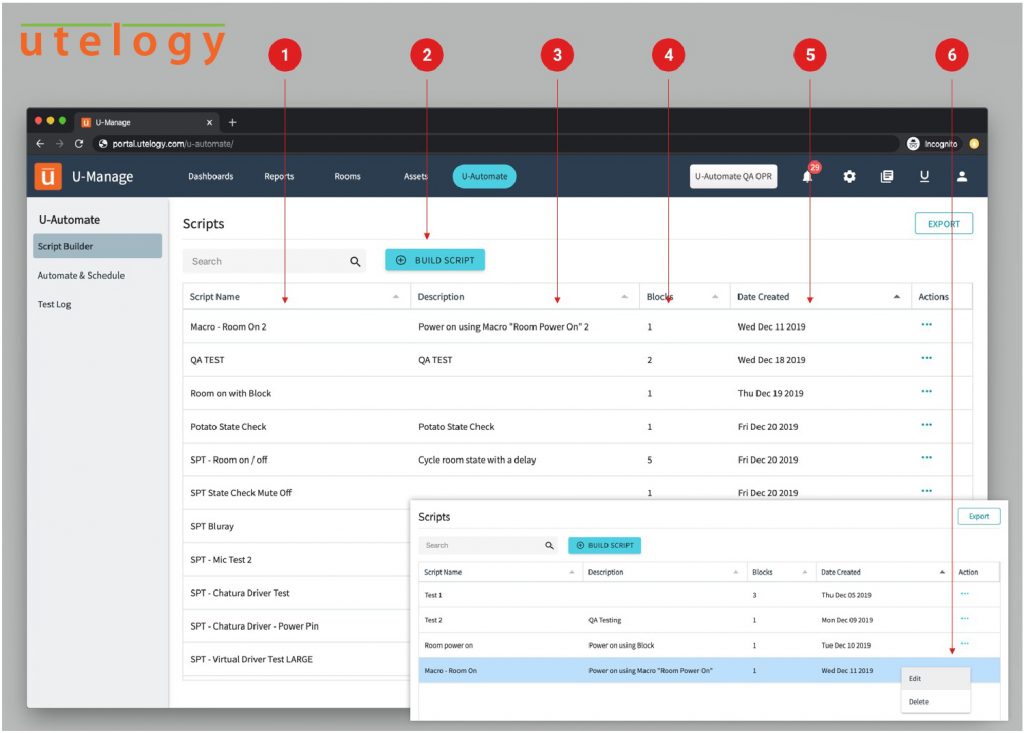Open Assets in top navigation
The image size is (1024, 733).
point(415,176)
